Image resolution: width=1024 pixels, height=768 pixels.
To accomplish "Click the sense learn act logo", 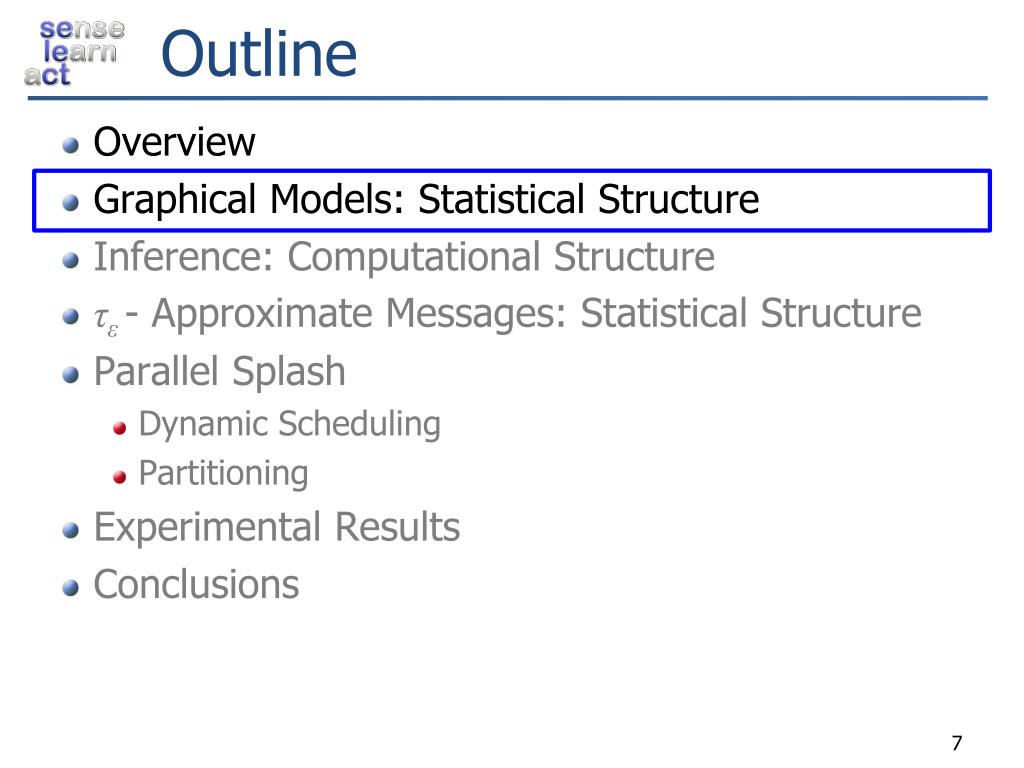I will 74,52.
